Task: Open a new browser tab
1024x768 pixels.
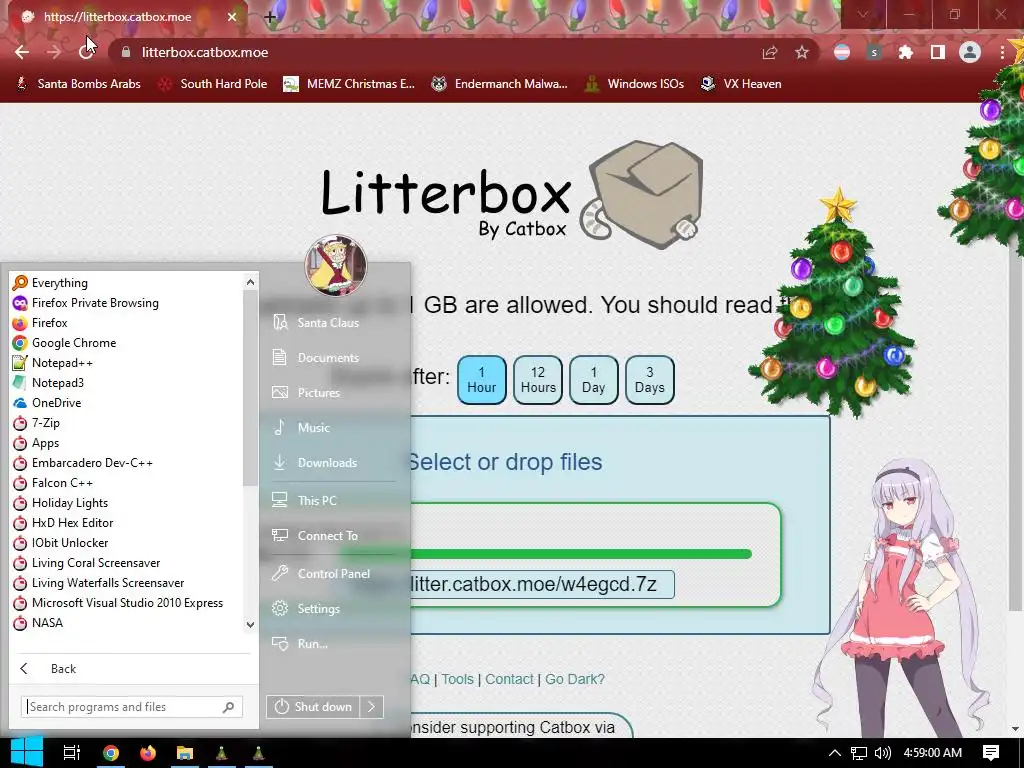Action: (x=270, y=17)
